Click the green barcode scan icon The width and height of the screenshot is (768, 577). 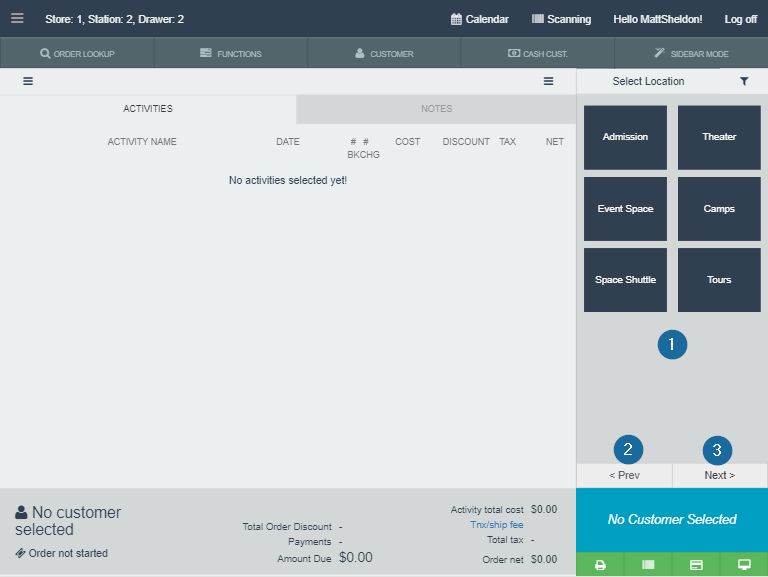click(x=648, y=565)
